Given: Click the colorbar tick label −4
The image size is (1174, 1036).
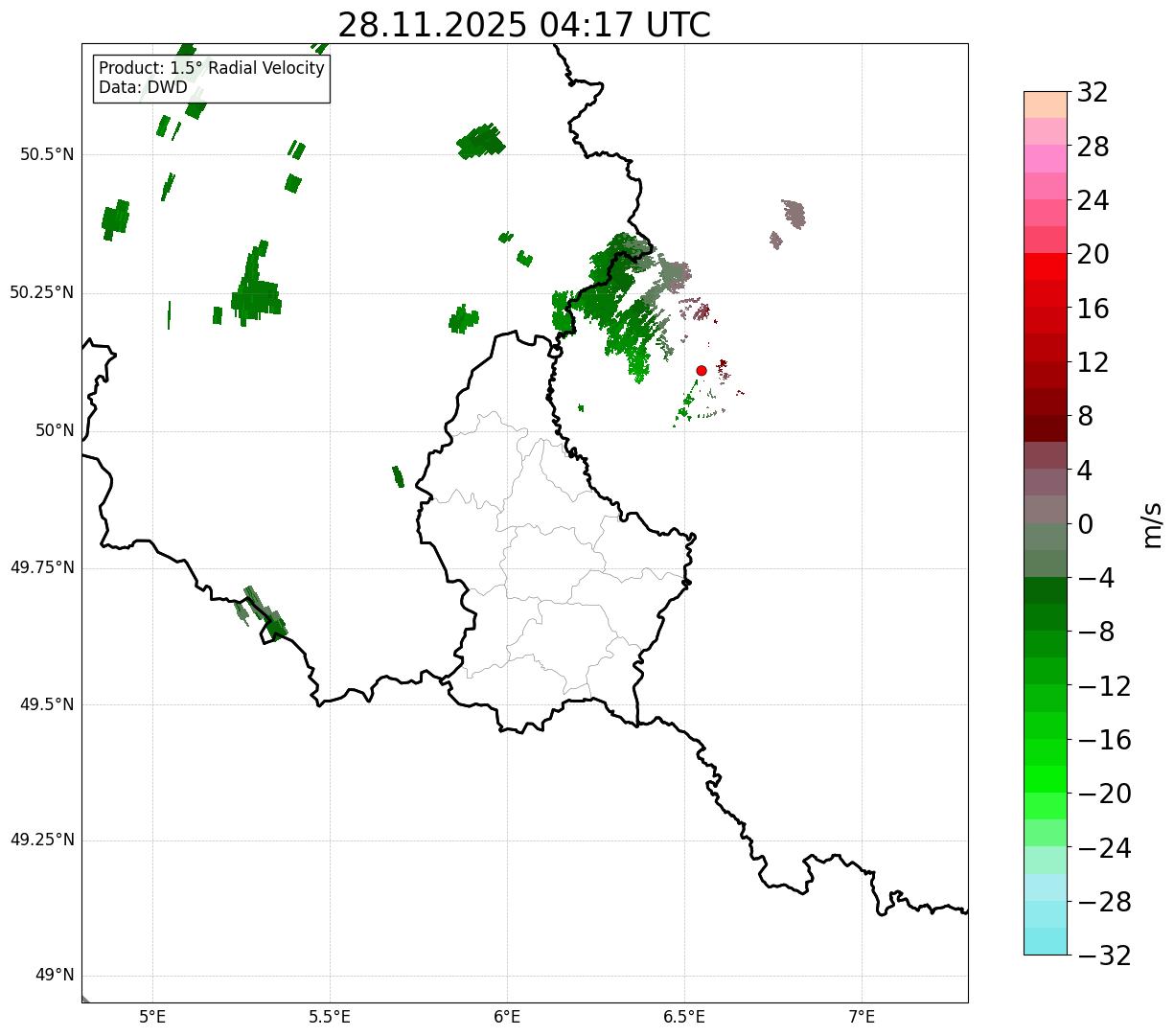Looking at the screenshot, I should click(x=1096, y=578).
